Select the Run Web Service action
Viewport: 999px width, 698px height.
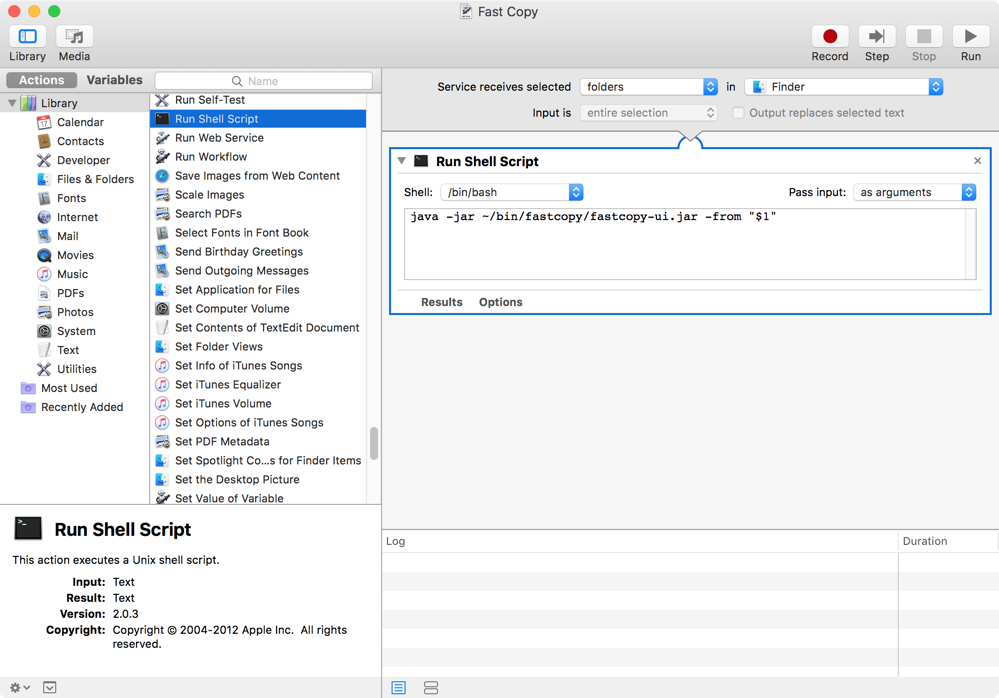pyautogui.click(x=258, y=138)
